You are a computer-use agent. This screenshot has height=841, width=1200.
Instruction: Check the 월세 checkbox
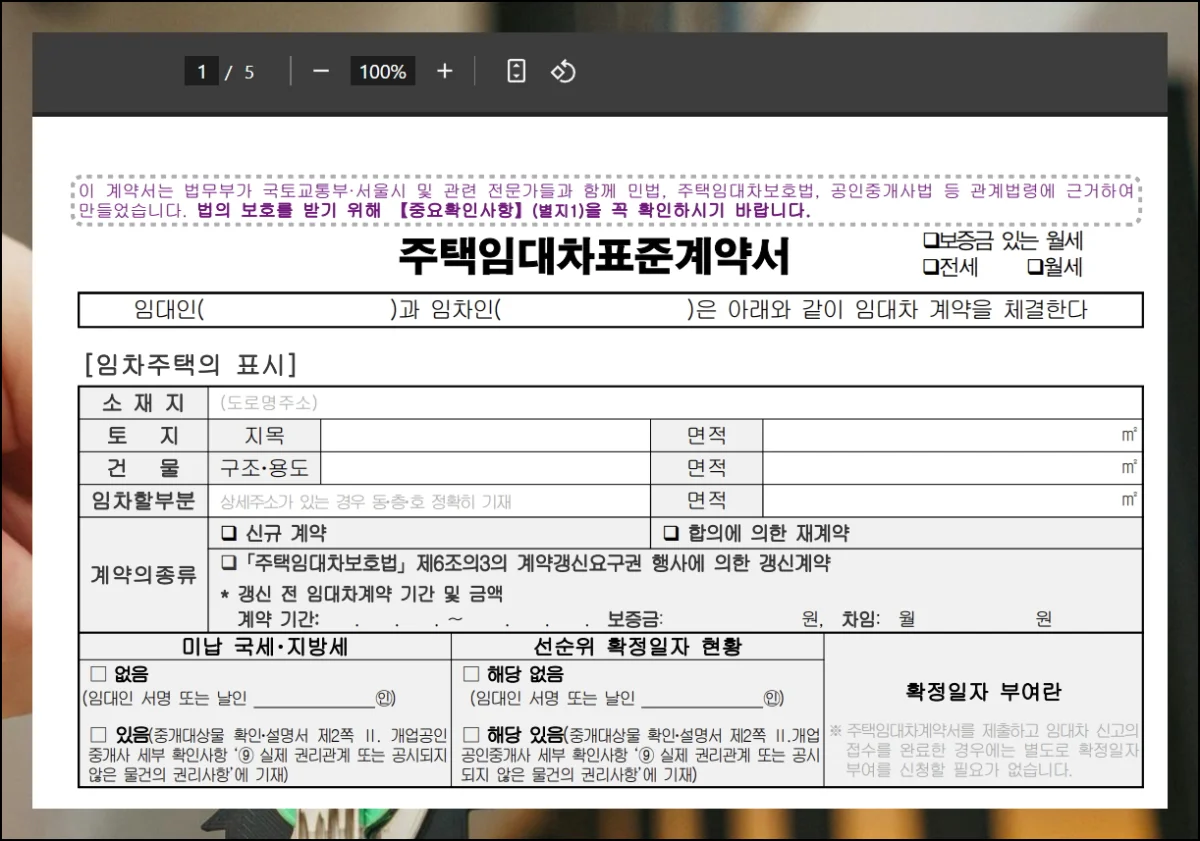coord(1035,267)
